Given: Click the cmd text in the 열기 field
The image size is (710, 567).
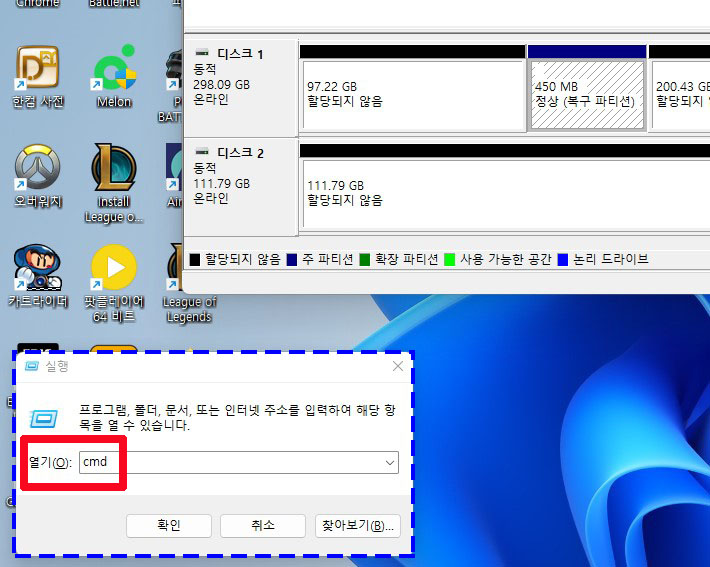Looking at the screenshot, I should pyautogui.click(x=95, y=461).
